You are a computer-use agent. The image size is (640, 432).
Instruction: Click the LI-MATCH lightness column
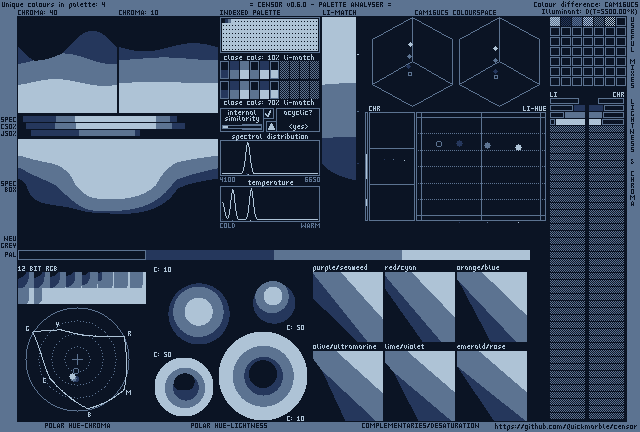tap(339, 98)
